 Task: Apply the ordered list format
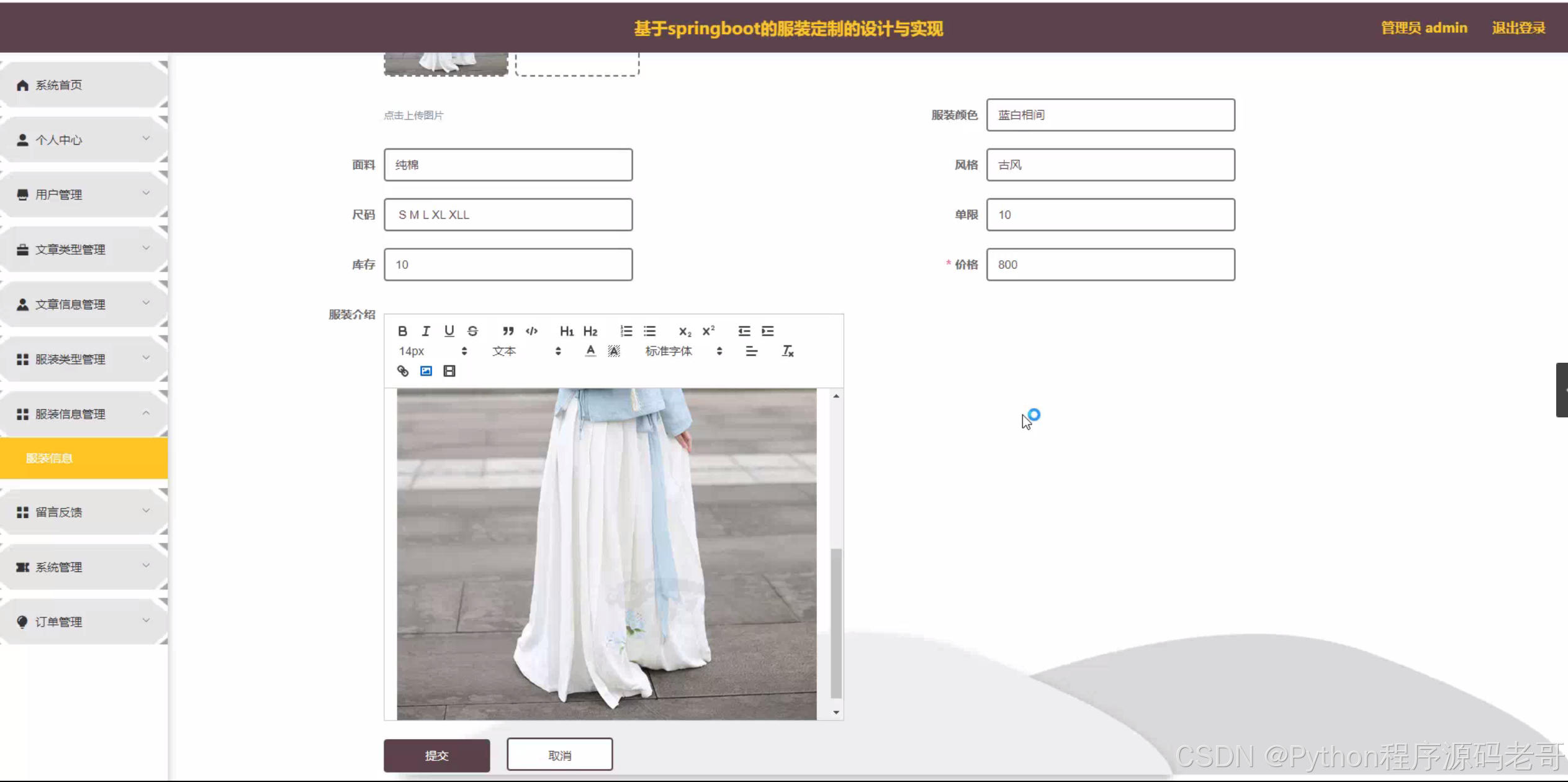[626, 331]
